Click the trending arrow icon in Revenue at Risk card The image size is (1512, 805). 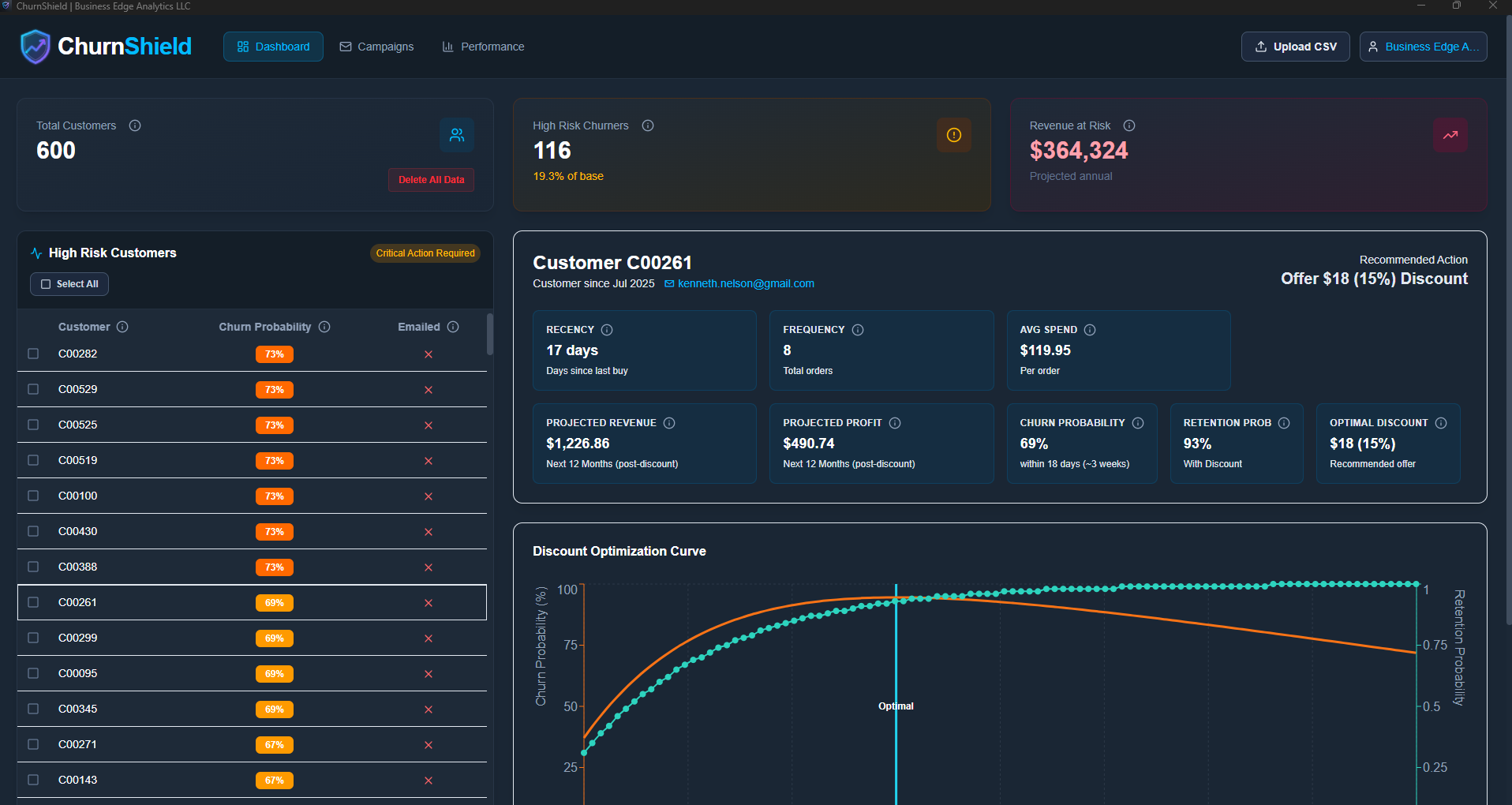coord(1450,135)
